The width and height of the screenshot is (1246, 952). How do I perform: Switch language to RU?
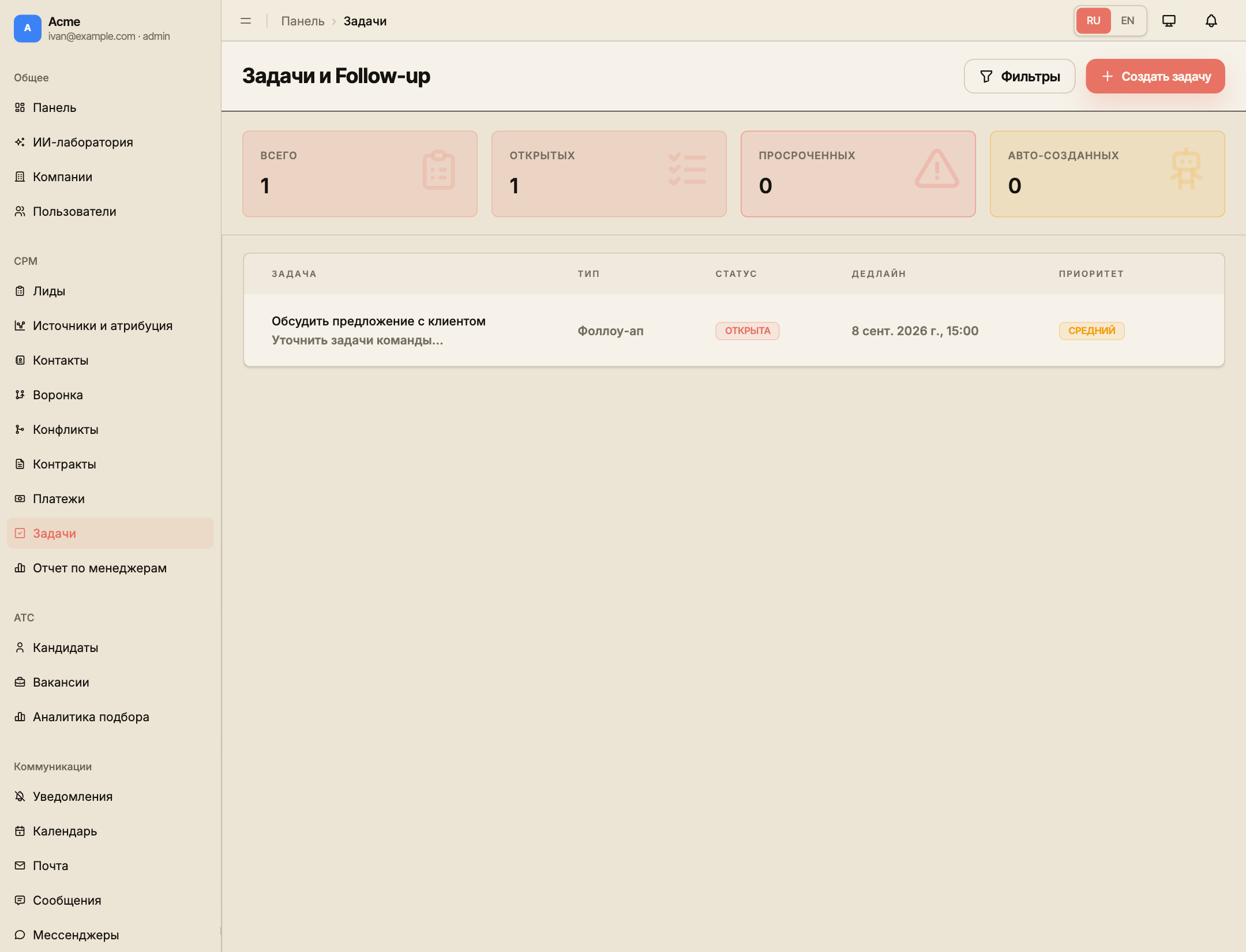pos(1093,21)
